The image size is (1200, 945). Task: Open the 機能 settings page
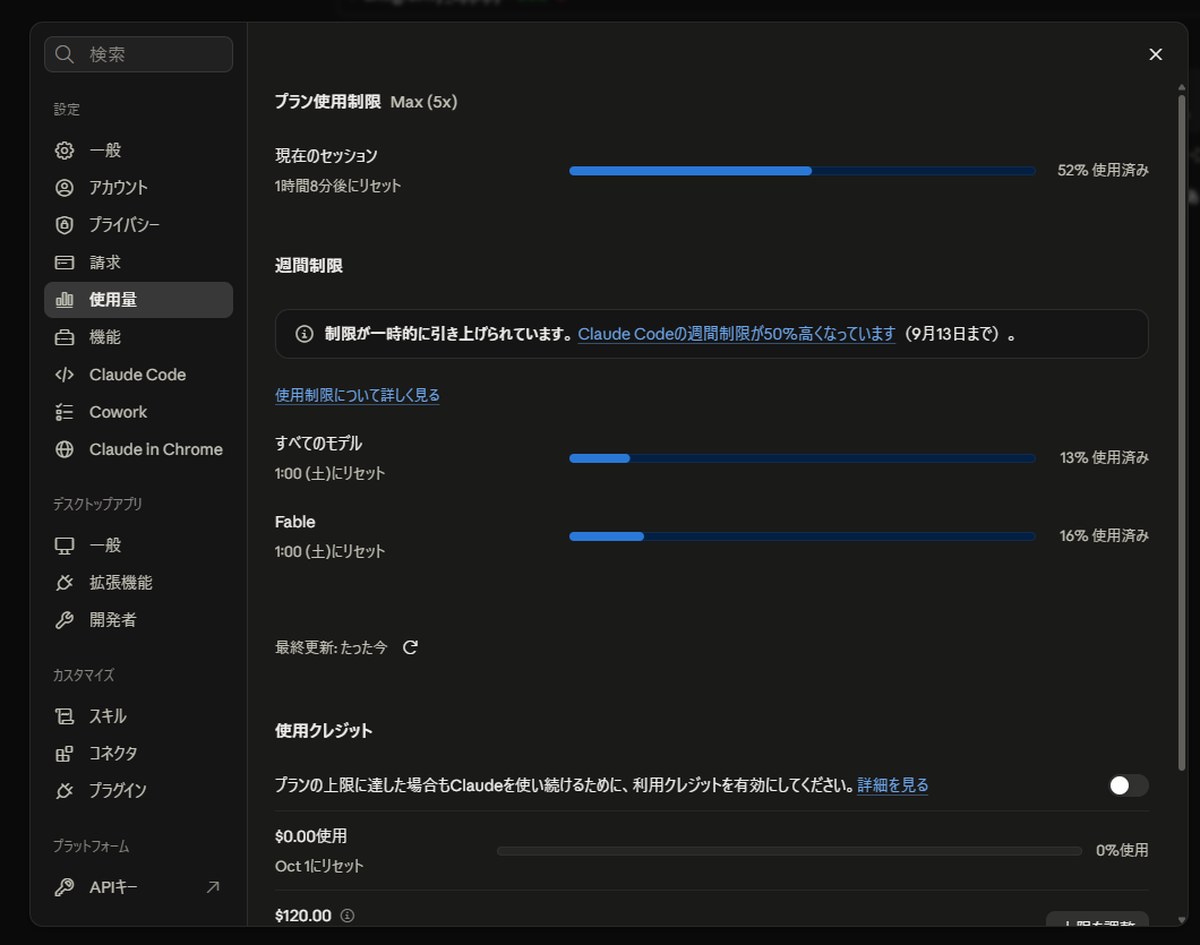(x=138, y=337)
